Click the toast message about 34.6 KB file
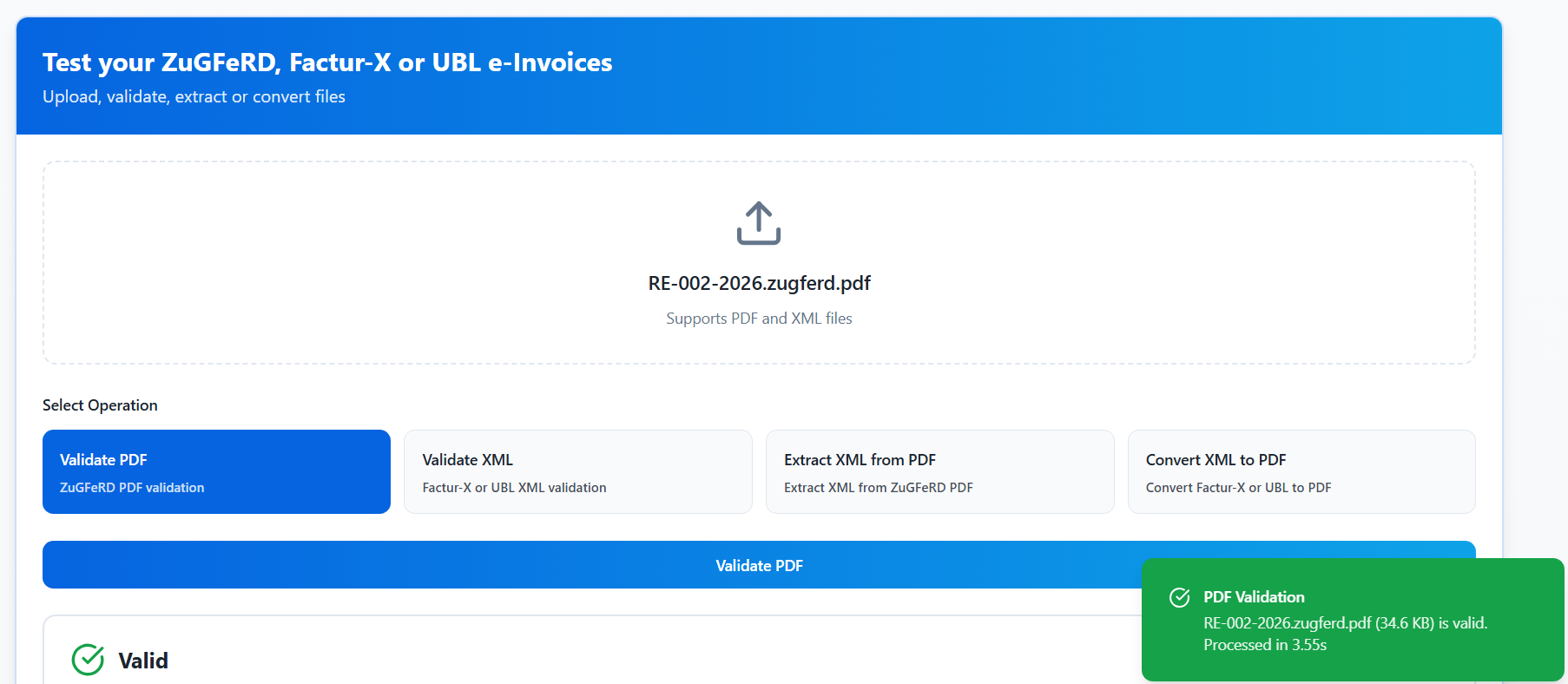1568x684 pixels. (x=1345, y=623)
